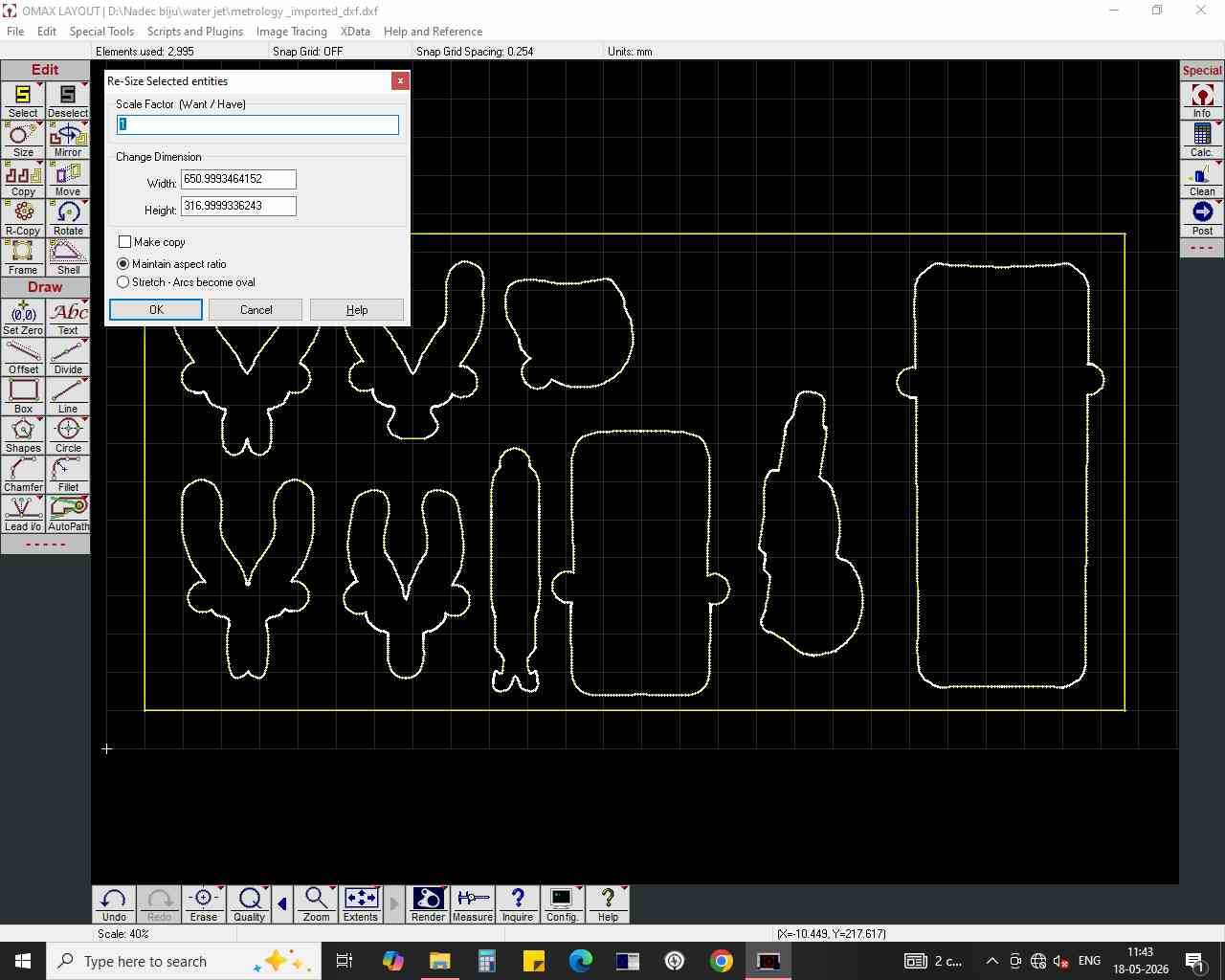Open the Edit menu
1225x980 pixels.
pyautogui.click(x=47, y=32)
